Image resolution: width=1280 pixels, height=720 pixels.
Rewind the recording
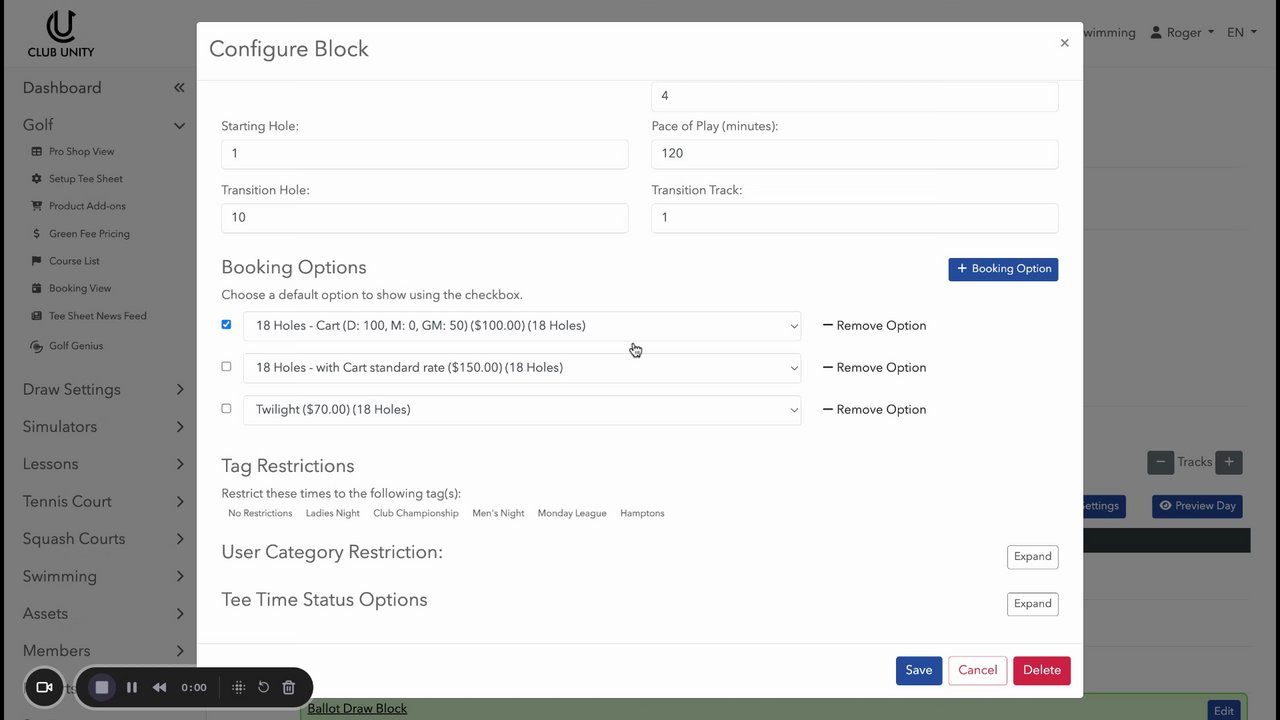[159, 687]
